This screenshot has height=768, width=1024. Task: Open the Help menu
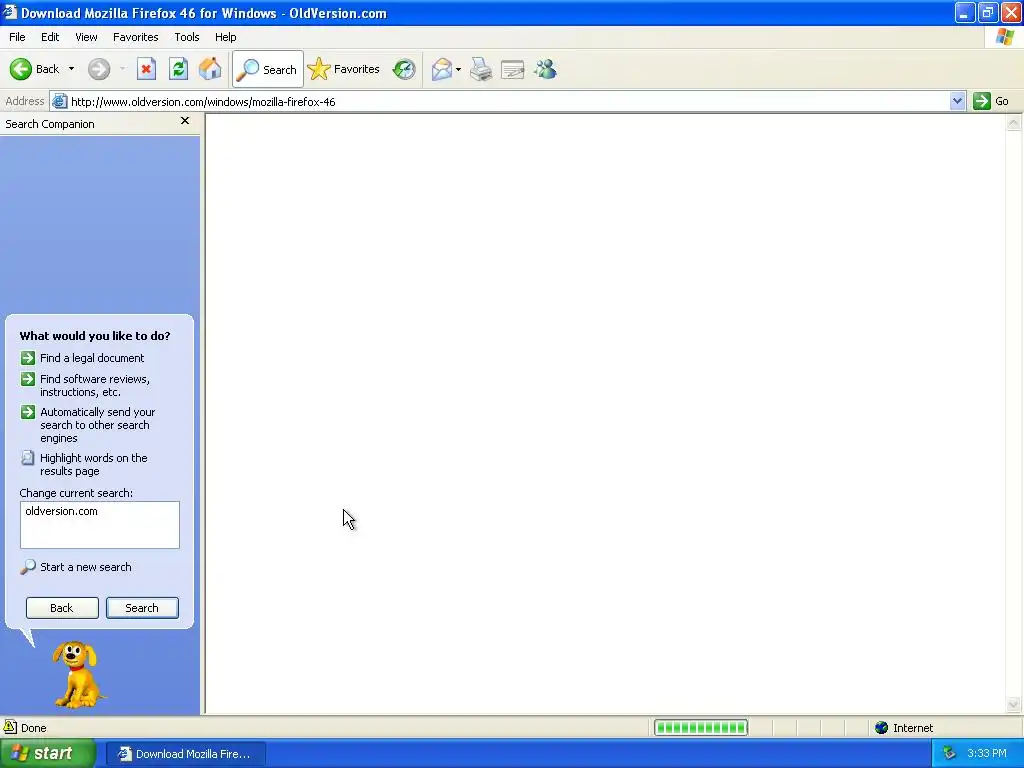pyautogui.click(x=226, y=37)
